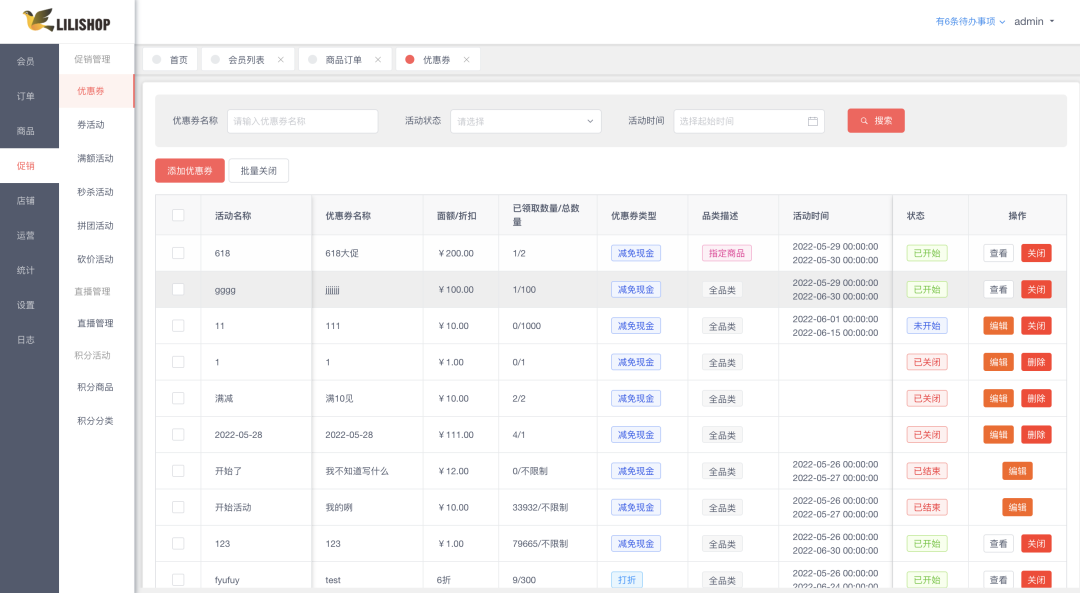This screenshot has height=593, width=1080.
Task: Check the checkbox for 2022-05-28 row
Action: (178, 435)
